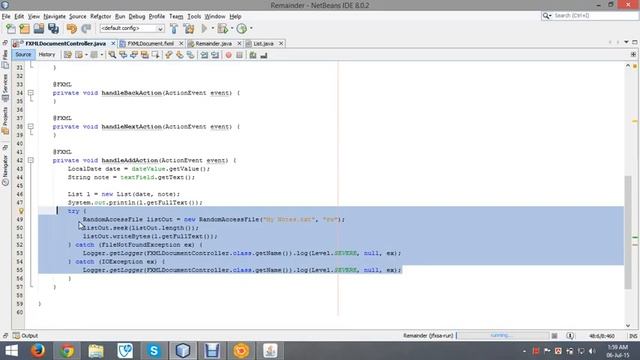Click the Shift Line Left icon
Image resolution: width=640 pixels, height=360 pixels.
tap(204, 55)
